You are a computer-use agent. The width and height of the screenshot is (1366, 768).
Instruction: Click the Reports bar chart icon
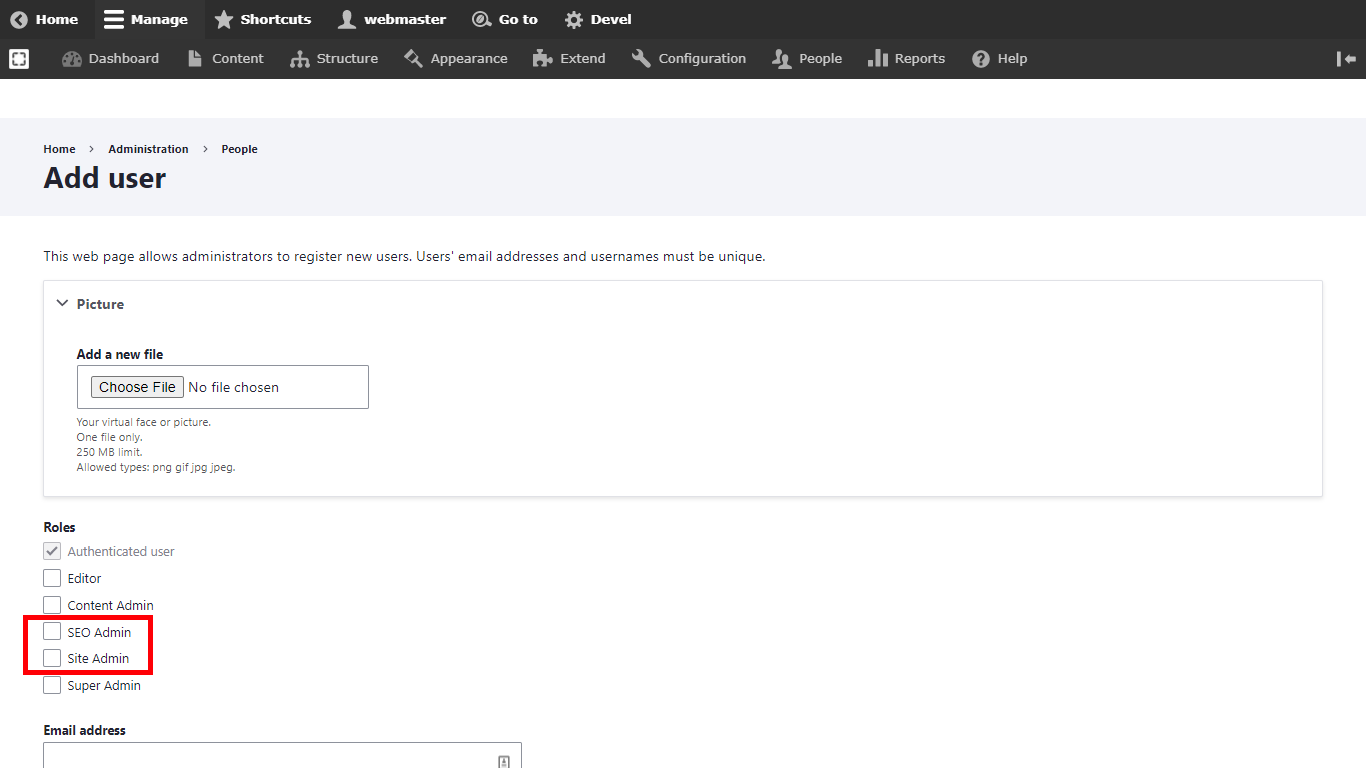(x=878, y=59)
